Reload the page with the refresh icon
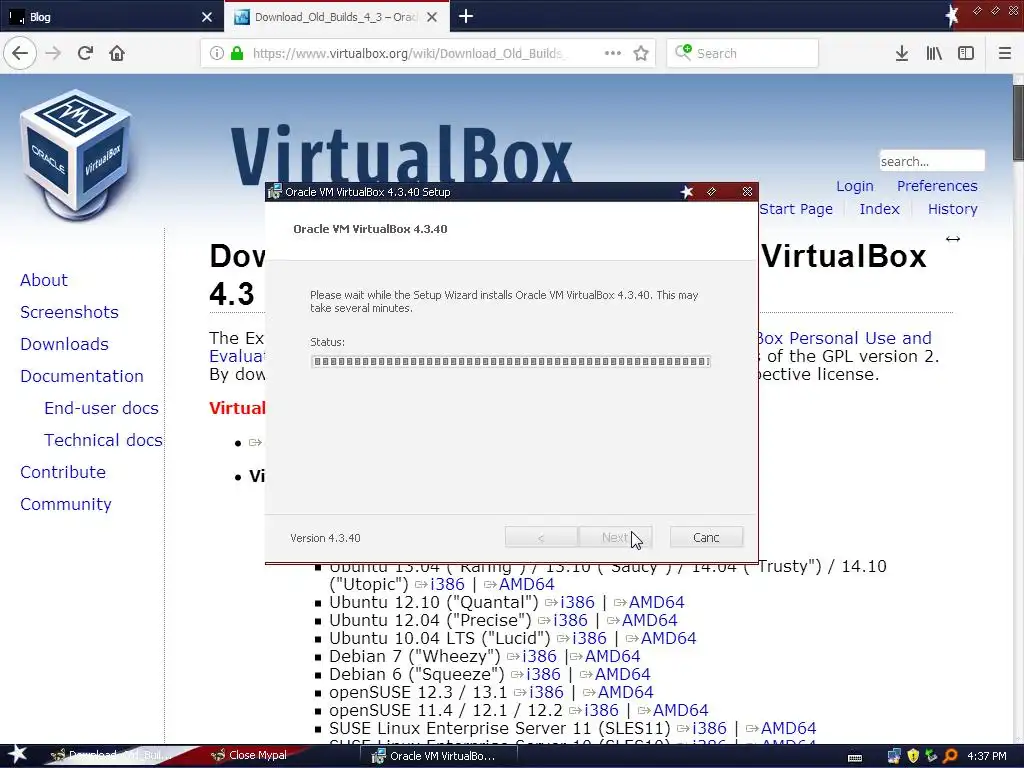The height and width of the screenshot is (768, 1024). pyautogui.click(x=85, y=54)
